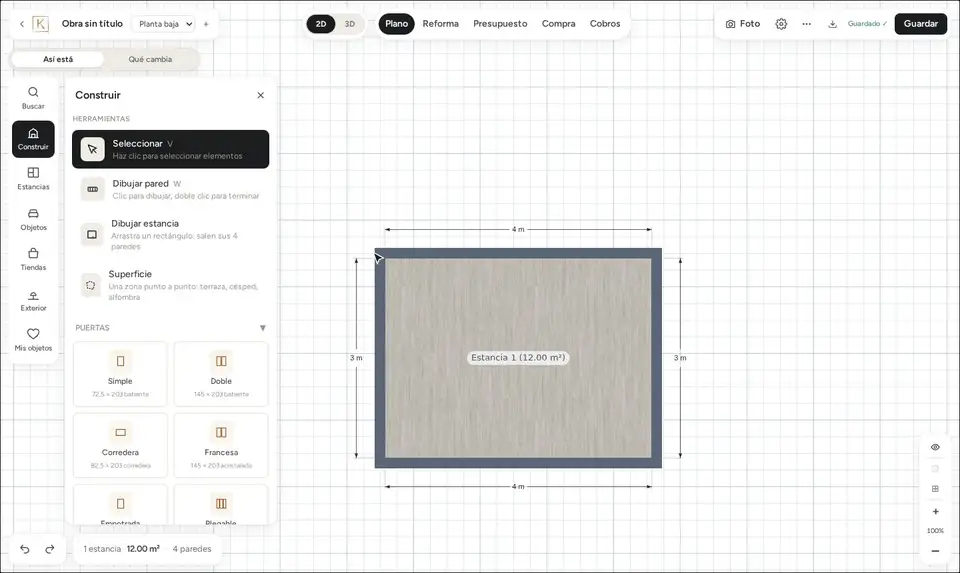The width and height of the screenshot is (960, 573).
Task: Choose the Dibujar estancia tool
Action: pyautogui.click(x=170, y=234)
